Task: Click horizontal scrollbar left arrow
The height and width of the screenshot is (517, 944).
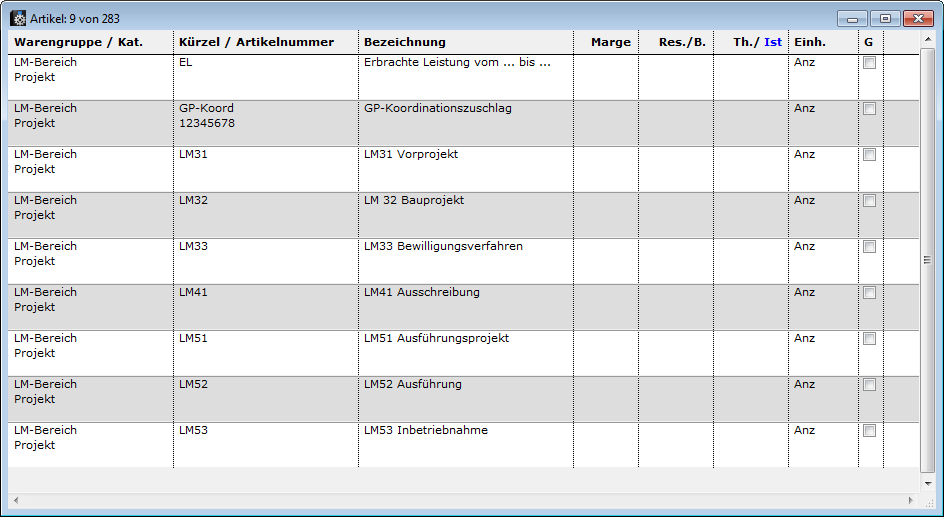Action: pos(16,500)
